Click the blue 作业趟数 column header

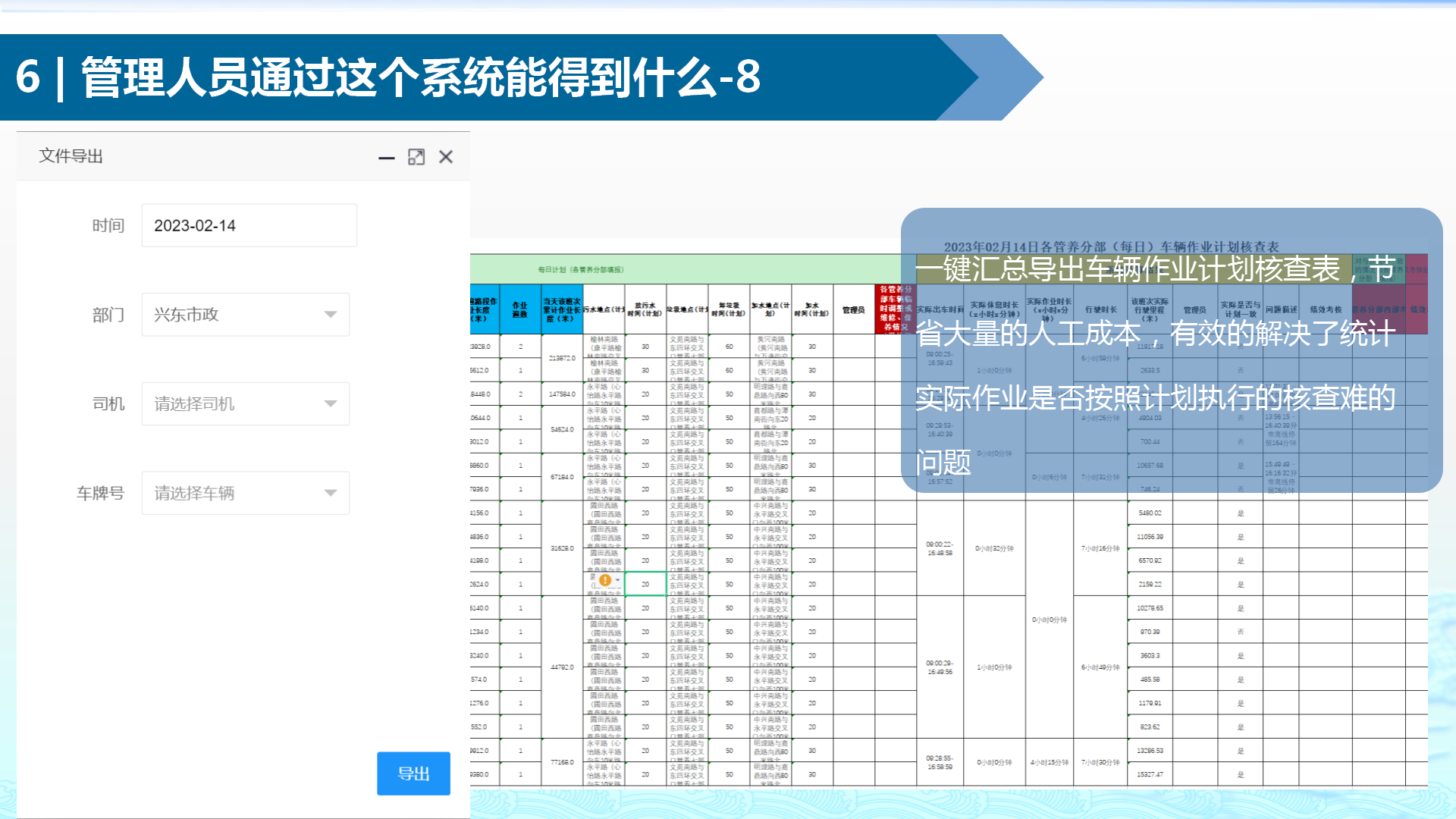pos(520,309)
